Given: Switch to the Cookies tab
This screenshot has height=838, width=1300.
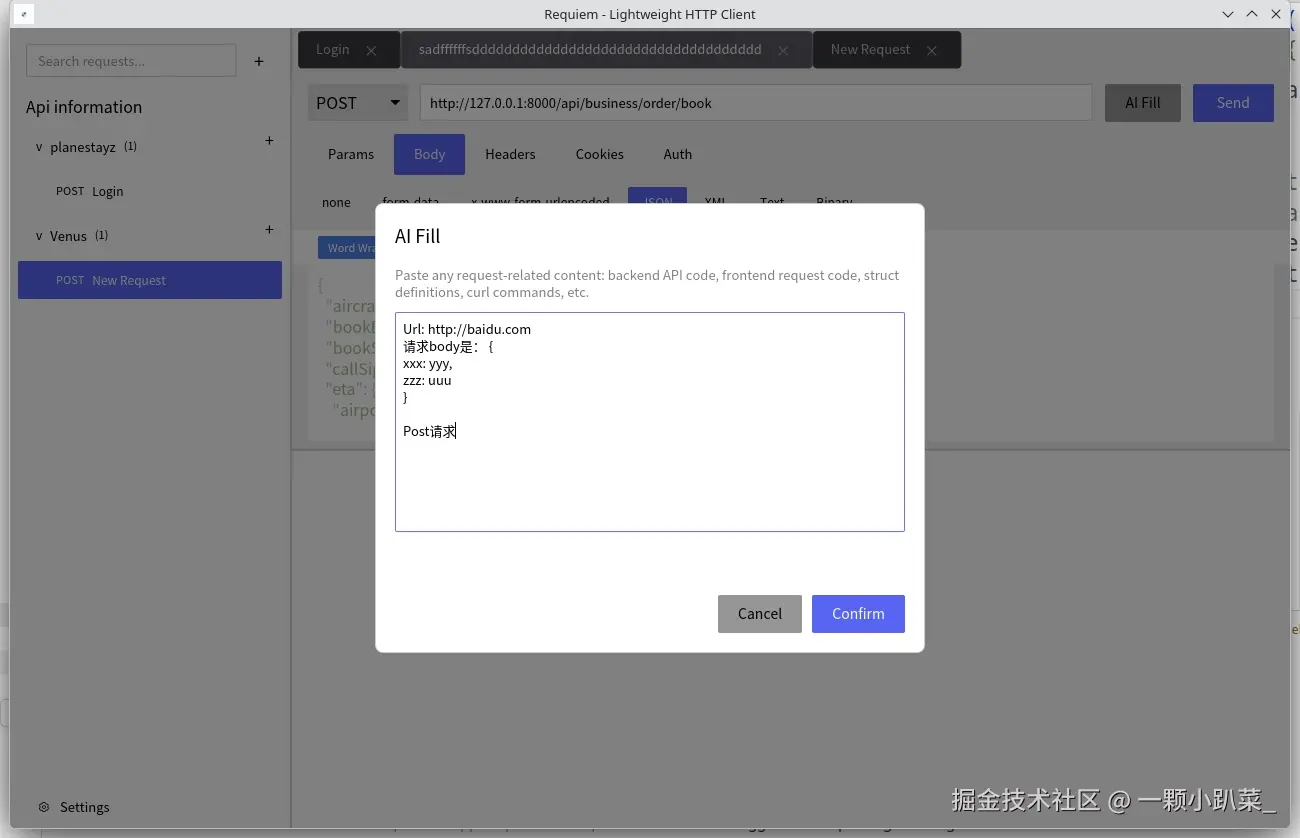Looking at the screenshot, I should [x=600, y=154].
